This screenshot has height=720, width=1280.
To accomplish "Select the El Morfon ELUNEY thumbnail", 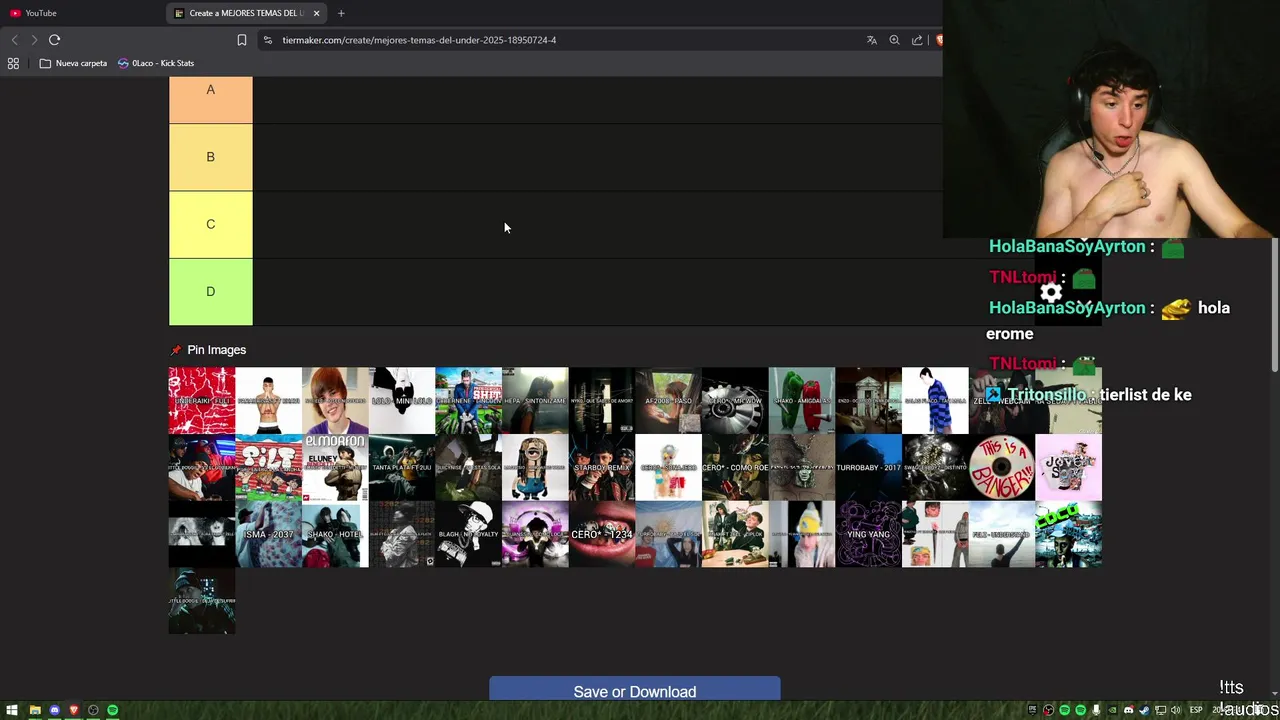I will pyautogui.click(x=335, y=467).
